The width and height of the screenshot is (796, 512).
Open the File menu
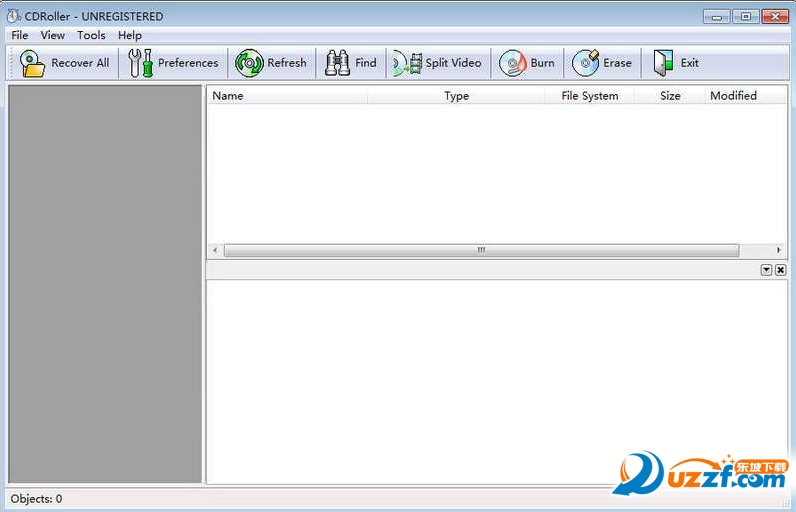(20, 35)
